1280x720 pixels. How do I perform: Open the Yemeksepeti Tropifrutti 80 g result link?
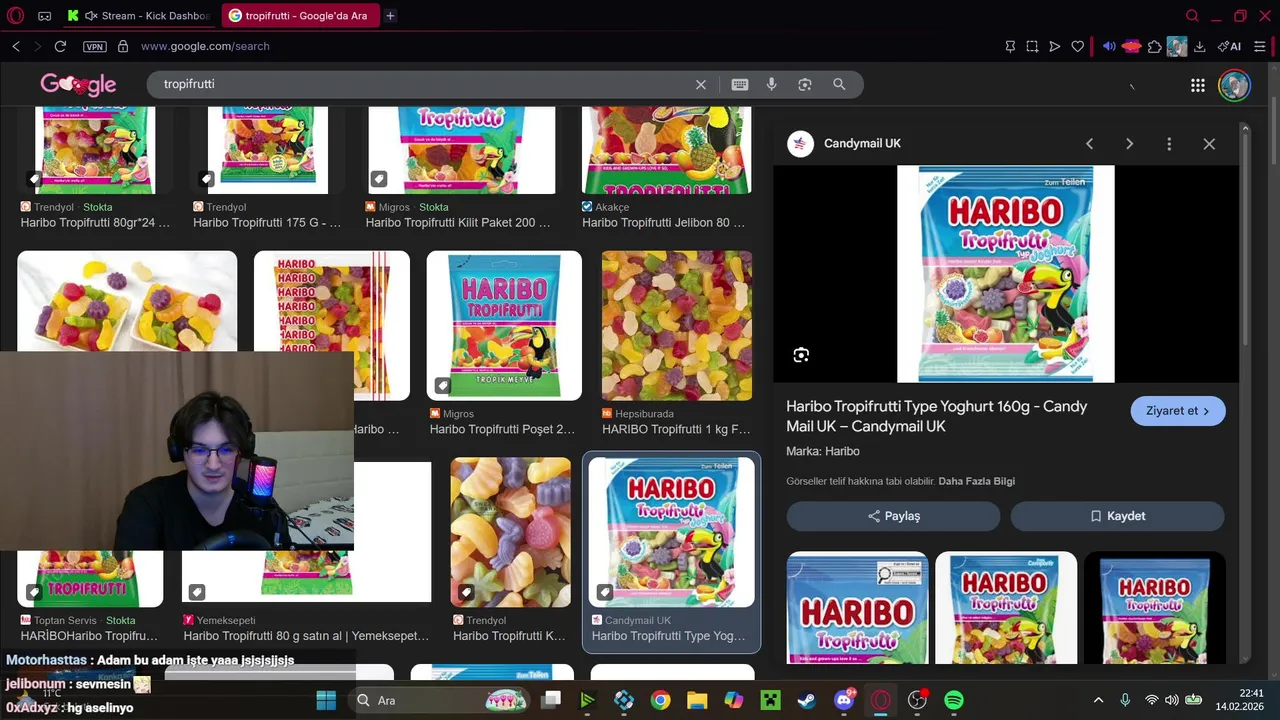pos(306,636)
